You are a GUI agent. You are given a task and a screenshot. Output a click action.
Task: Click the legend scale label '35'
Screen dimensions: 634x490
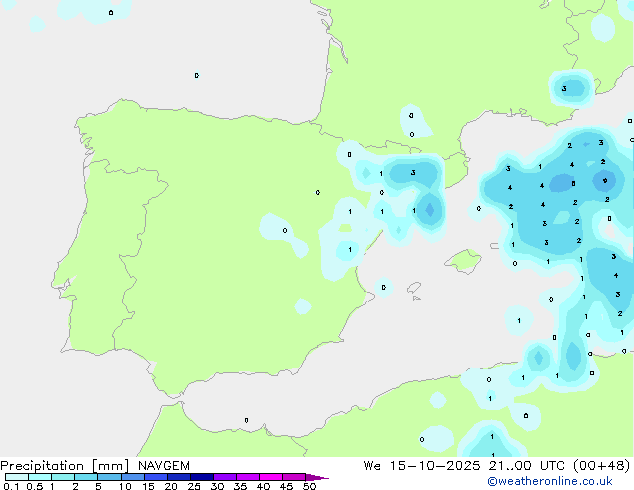240,486
